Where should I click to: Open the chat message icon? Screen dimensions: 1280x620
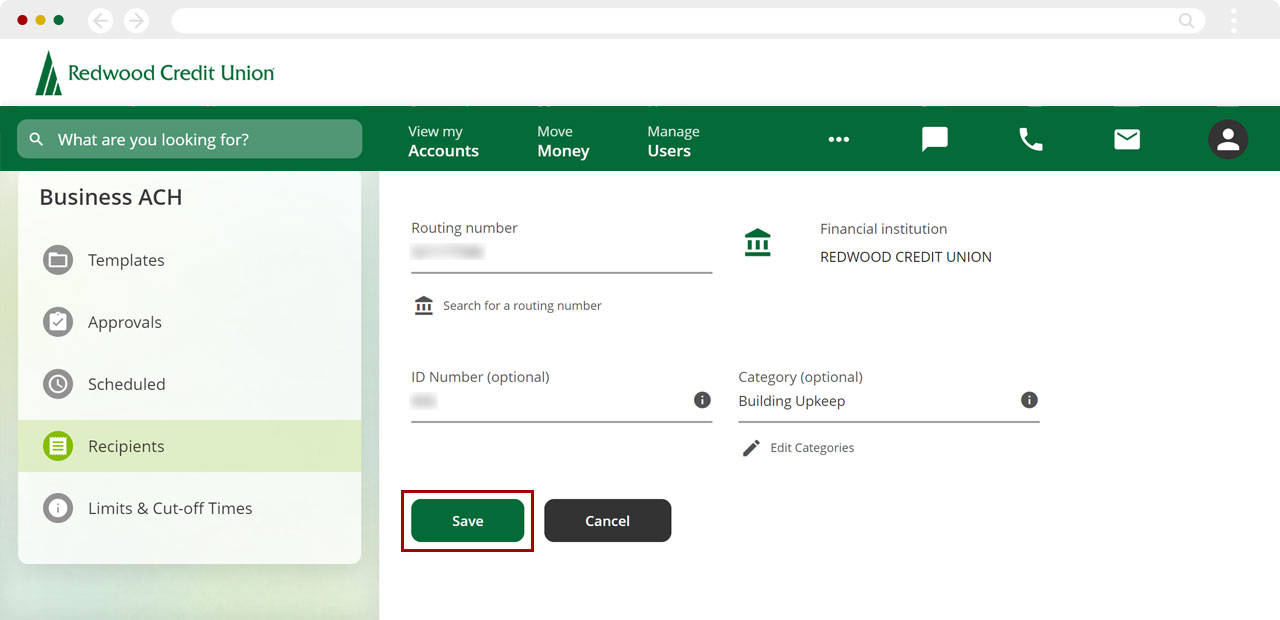[934, 140]
